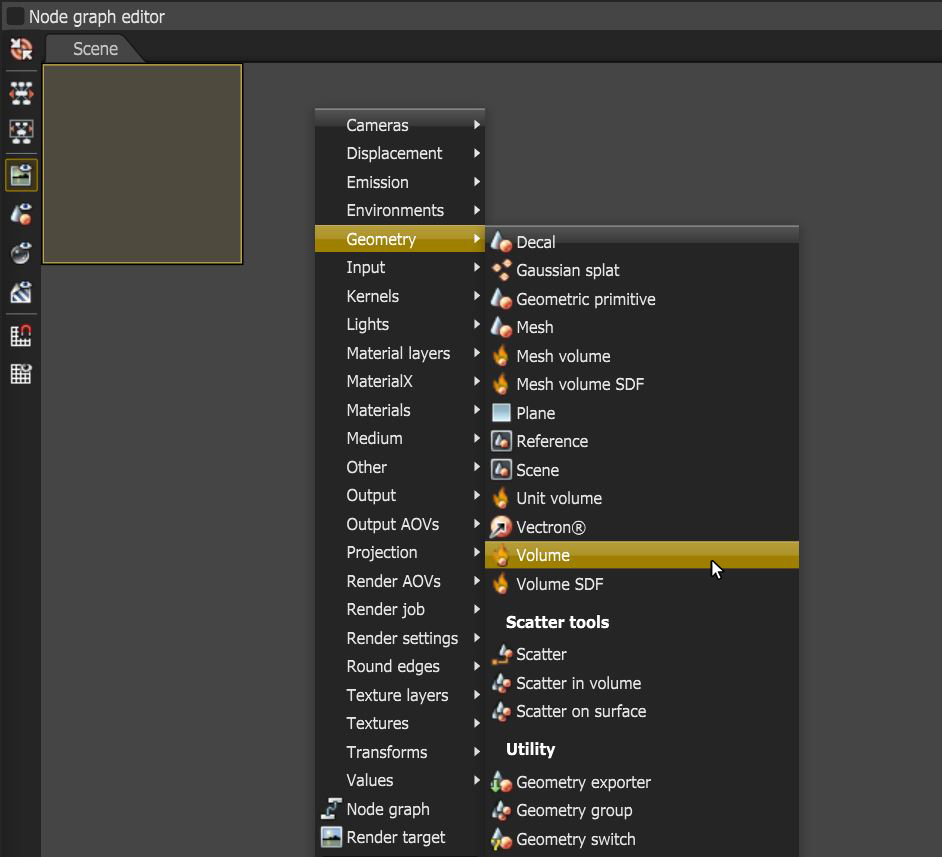Click the Volume SDF flame icon
This screenshot has width=942, height=857.
501,584
